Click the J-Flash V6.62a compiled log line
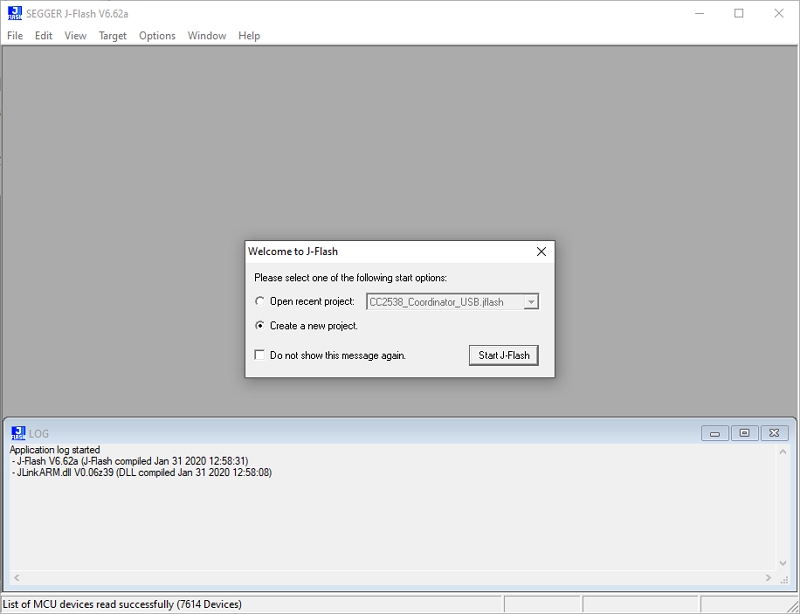 130,461
